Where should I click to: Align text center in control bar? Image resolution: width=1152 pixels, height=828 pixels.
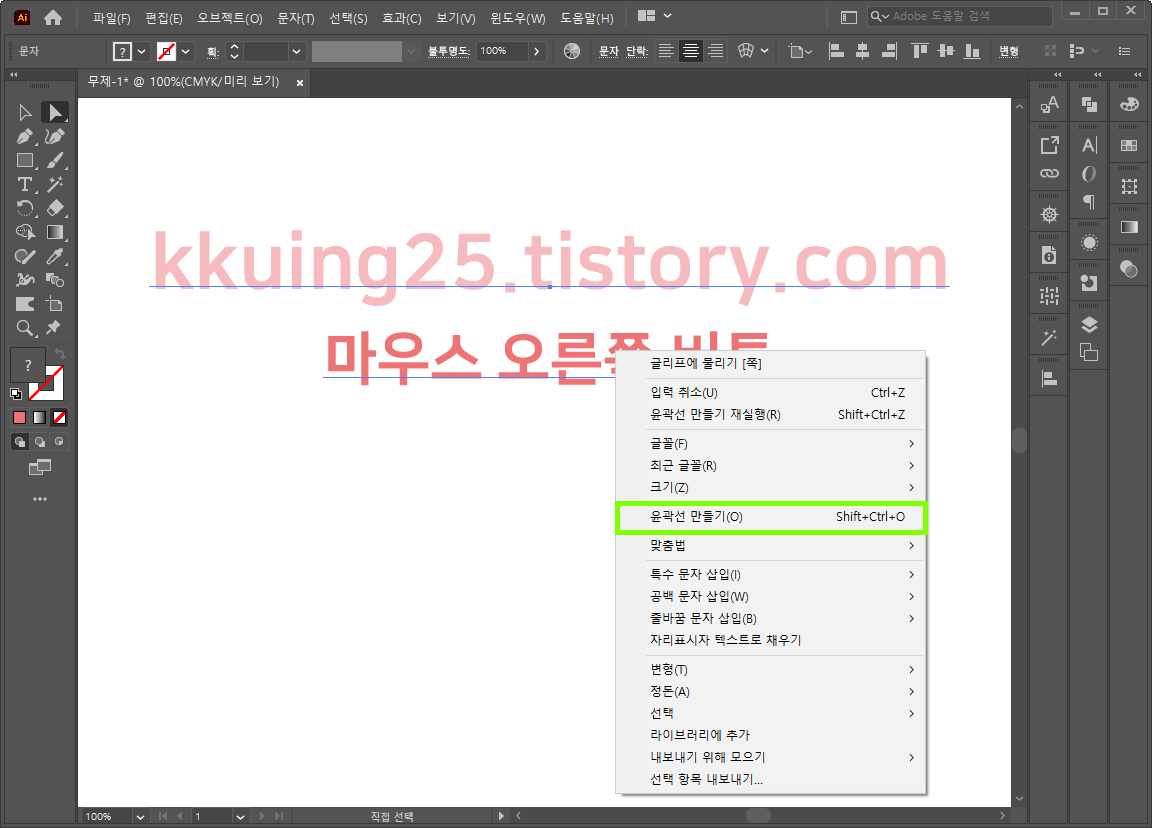coord(691,51)
